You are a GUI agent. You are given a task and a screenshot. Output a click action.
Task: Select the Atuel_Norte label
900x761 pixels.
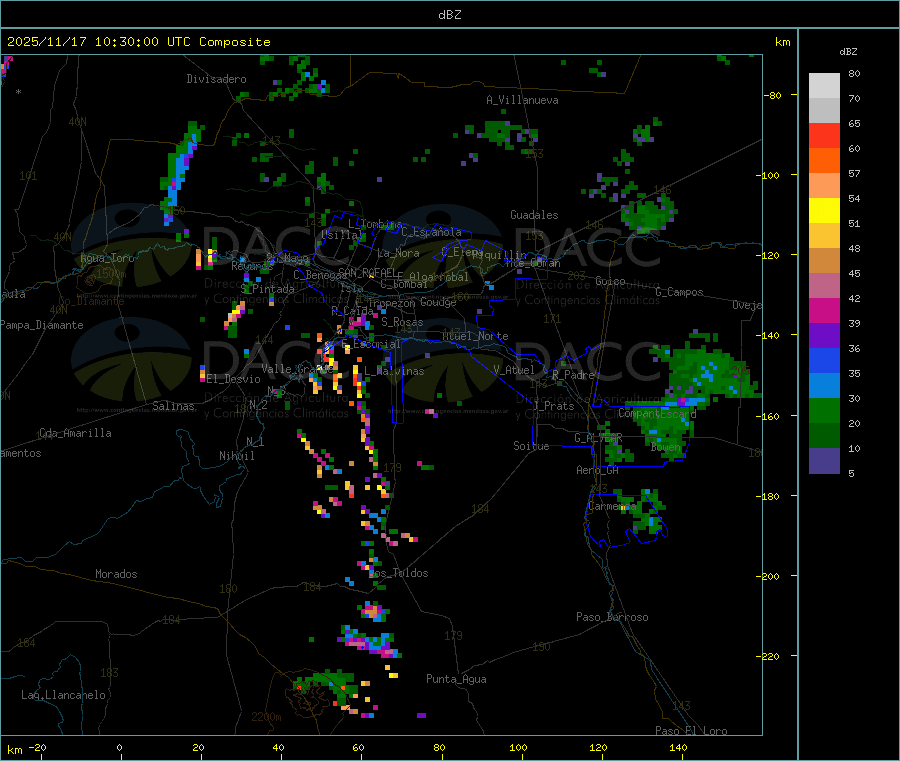[x=475, y=336]
